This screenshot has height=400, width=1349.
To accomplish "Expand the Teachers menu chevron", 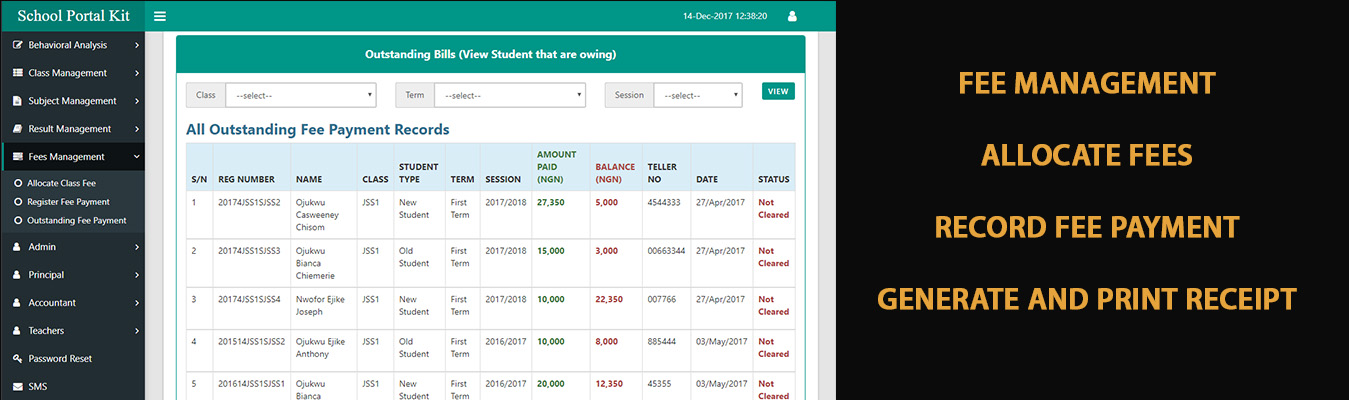I will 136,331.
